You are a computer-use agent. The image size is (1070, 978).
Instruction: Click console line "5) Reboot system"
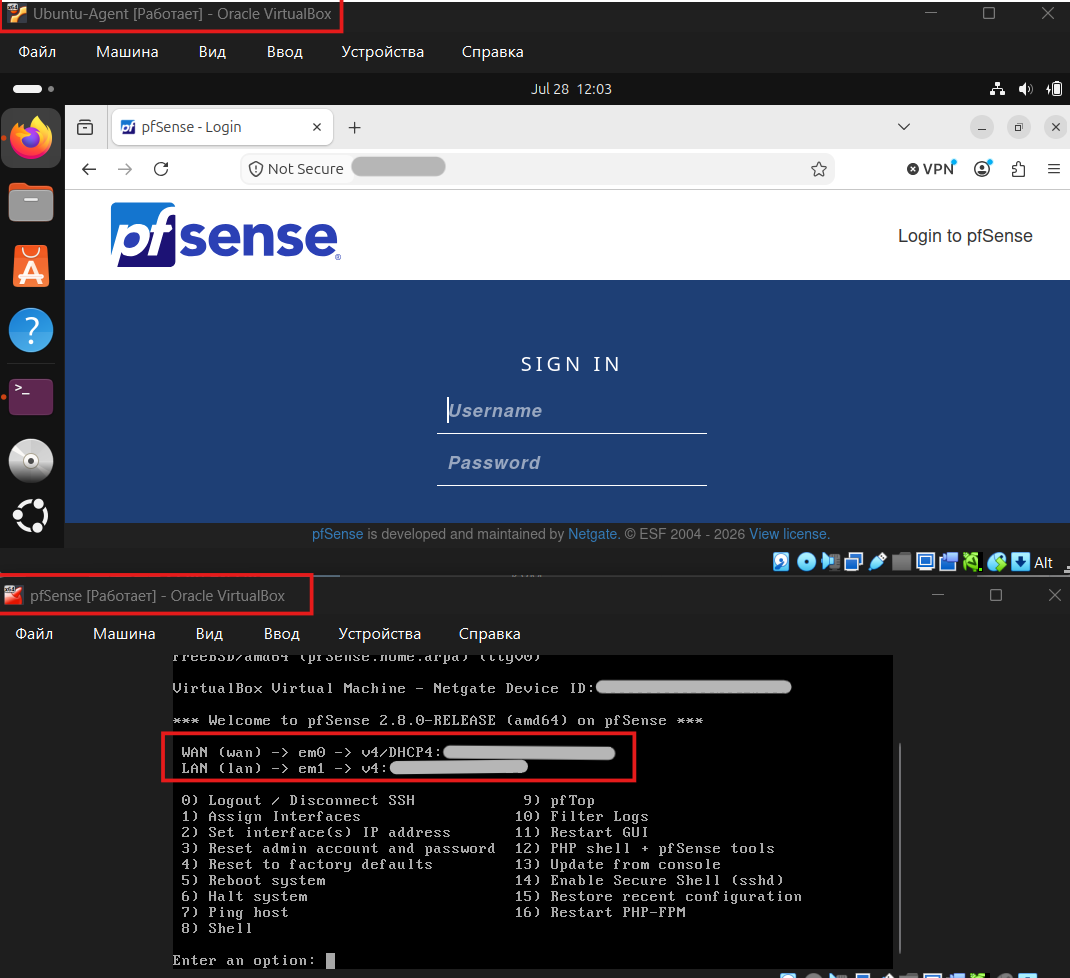pos(253,880)
